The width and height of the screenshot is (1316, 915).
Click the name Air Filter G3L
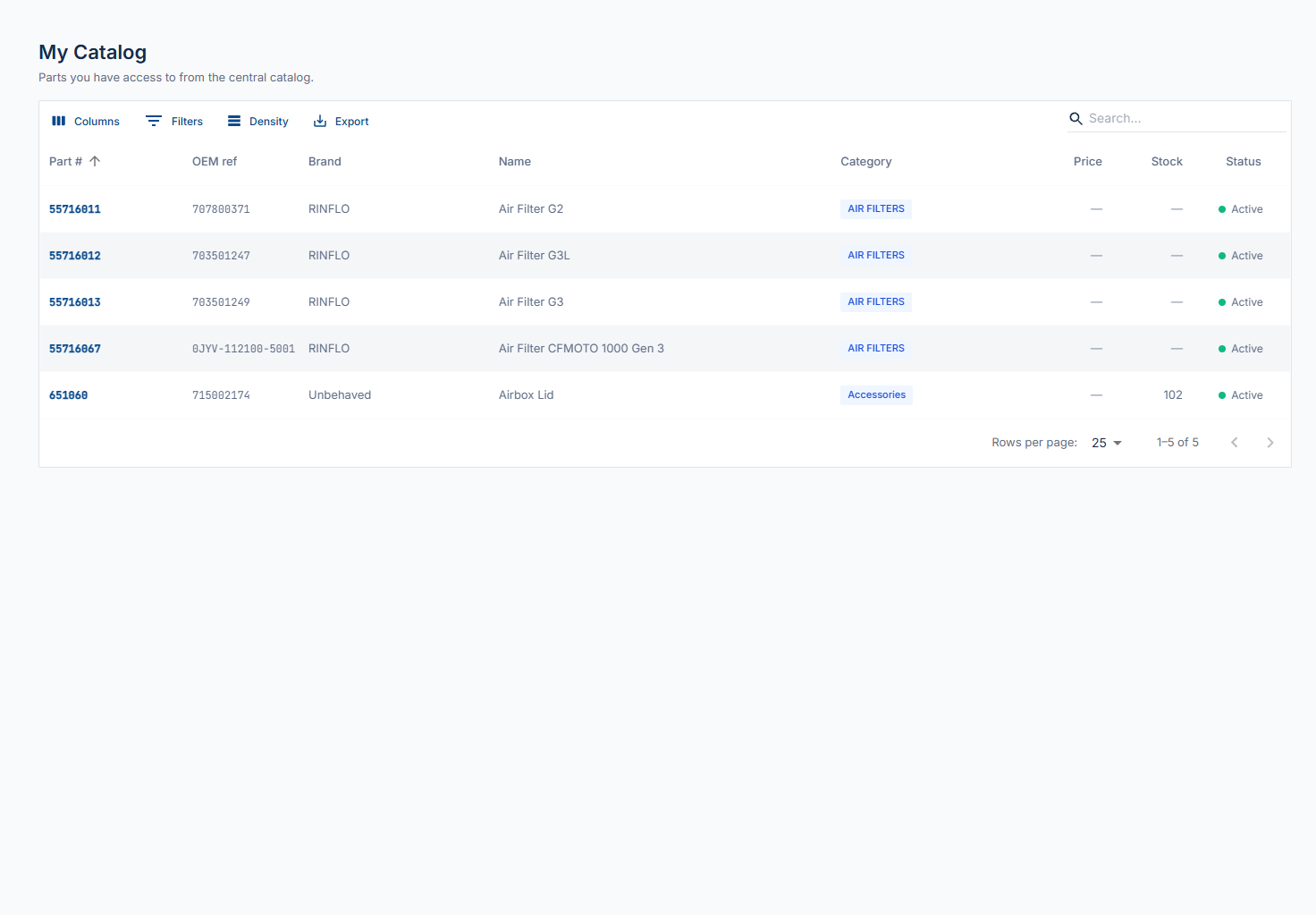pos(534,255)
